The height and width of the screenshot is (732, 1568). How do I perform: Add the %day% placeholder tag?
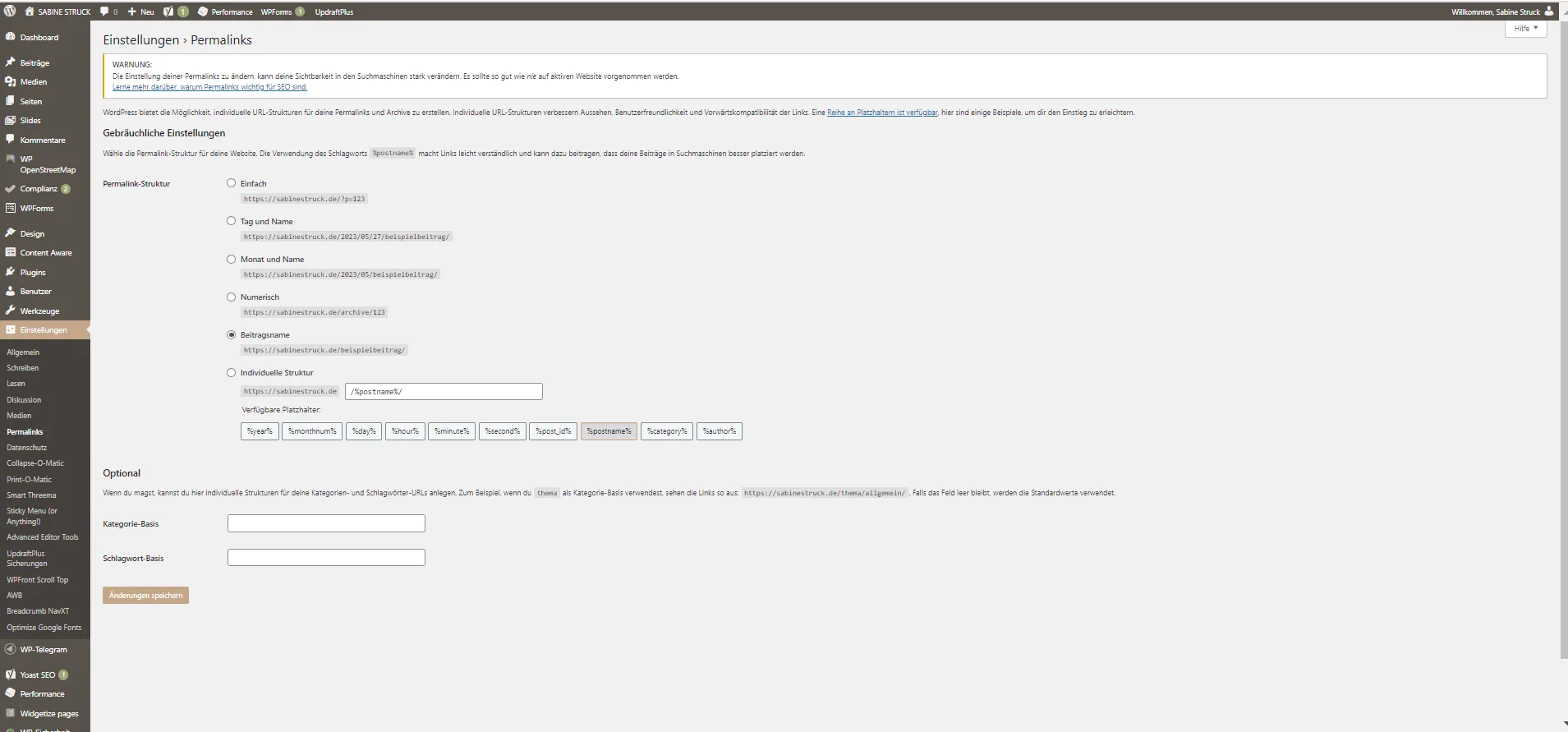coord(364,431)
